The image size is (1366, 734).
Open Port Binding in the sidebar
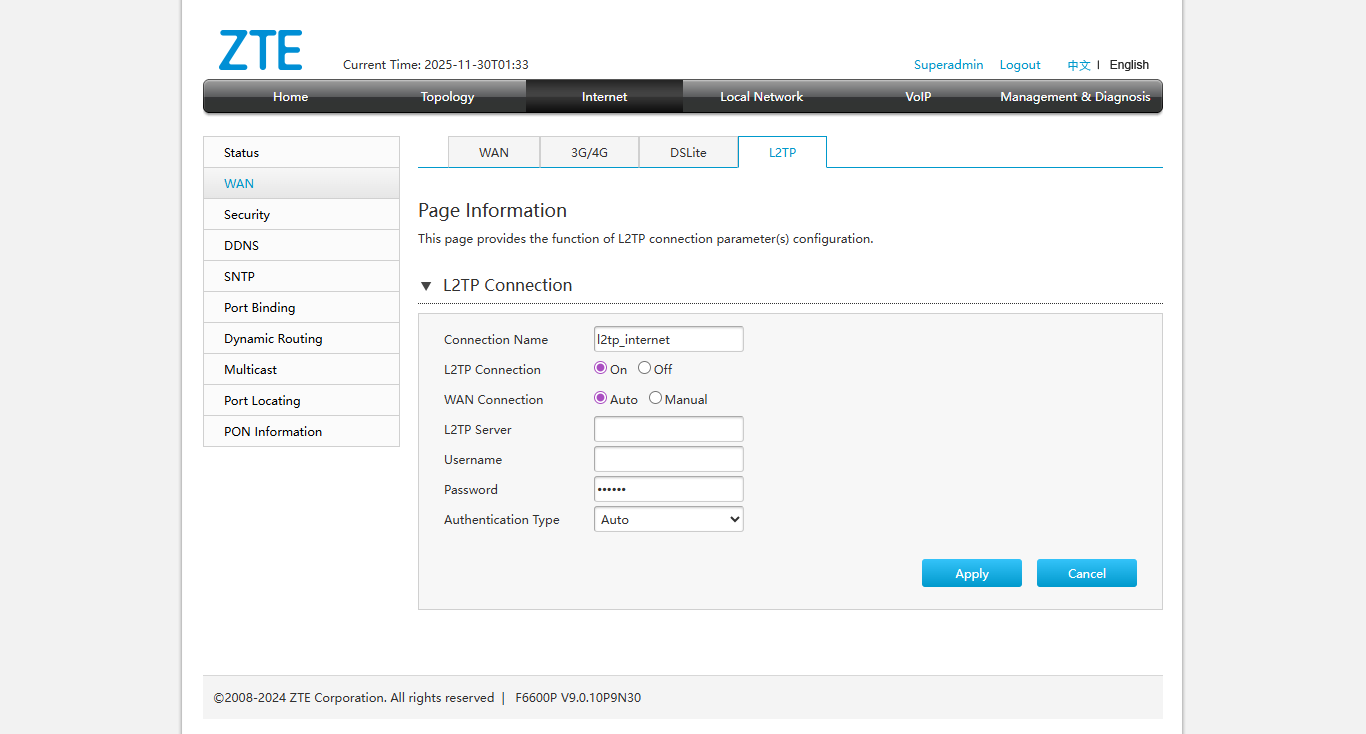point(260,308)
